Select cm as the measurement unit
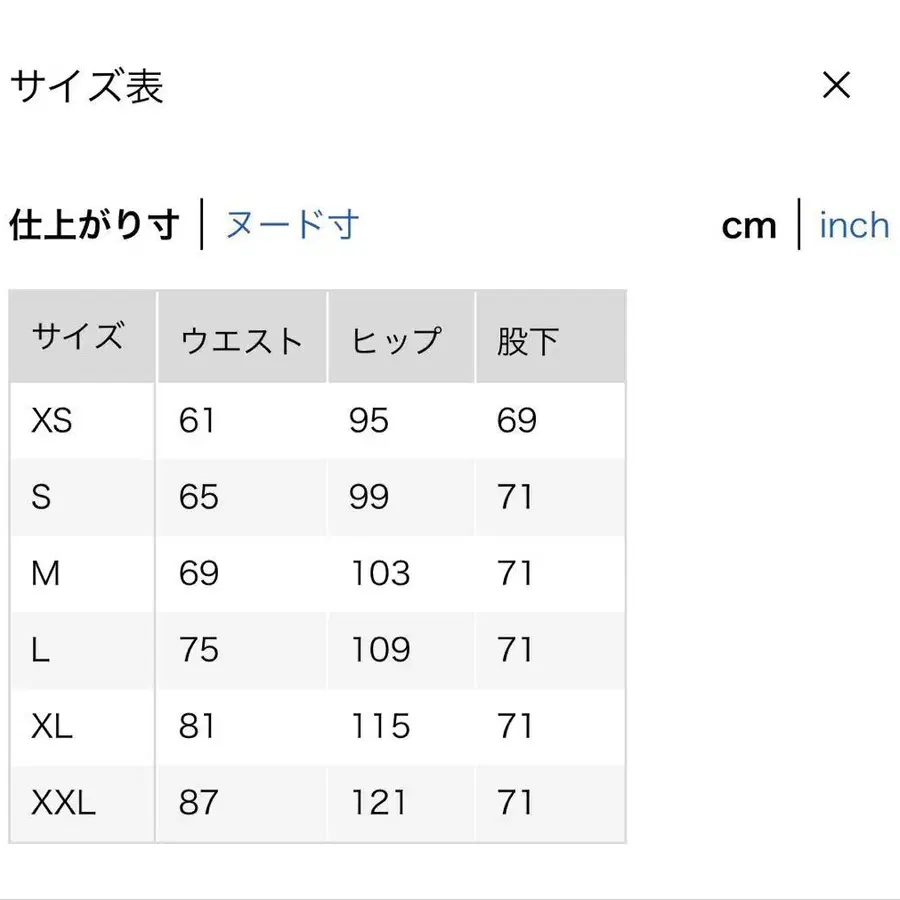 tap(749, 227)
